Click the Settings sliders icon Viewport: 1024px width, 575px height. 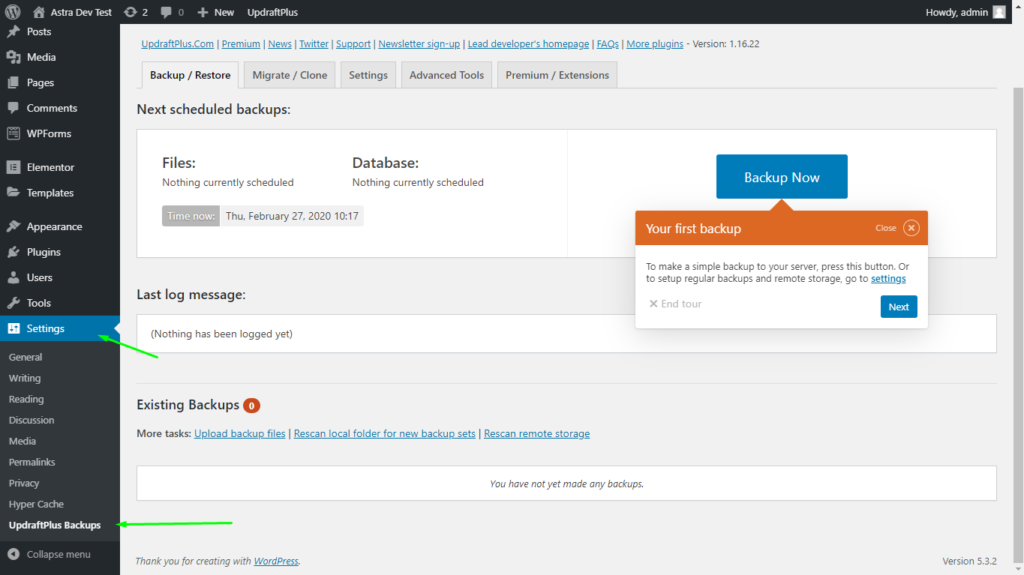point(13,328)
